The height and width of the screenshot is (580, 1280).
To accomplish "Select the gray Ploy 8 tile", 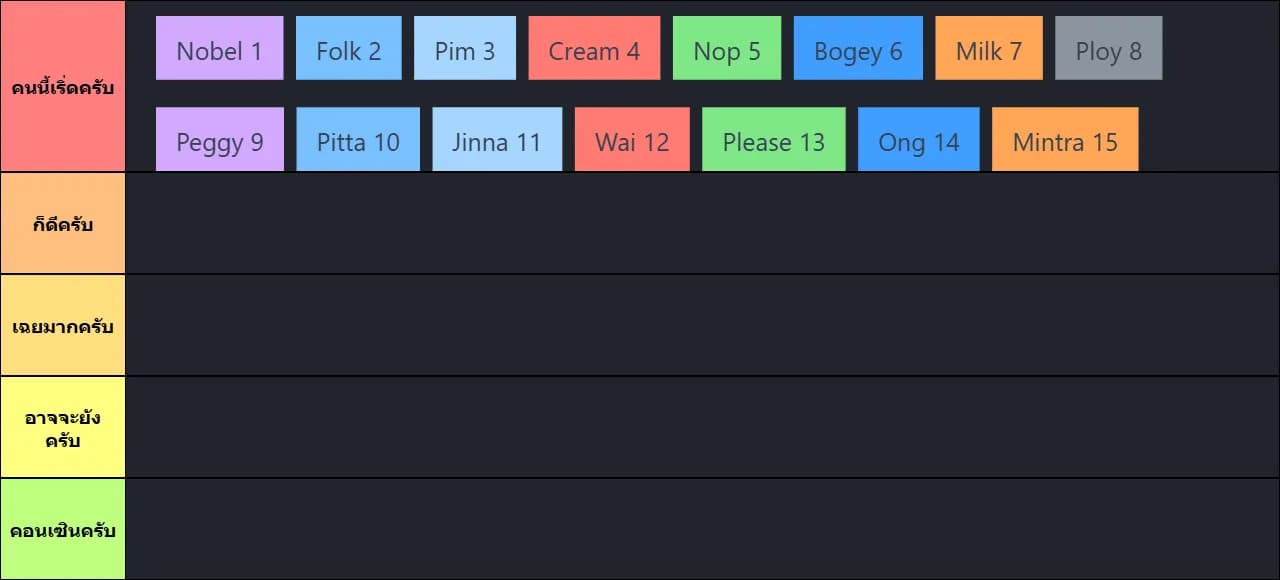I will (1108, 48).
